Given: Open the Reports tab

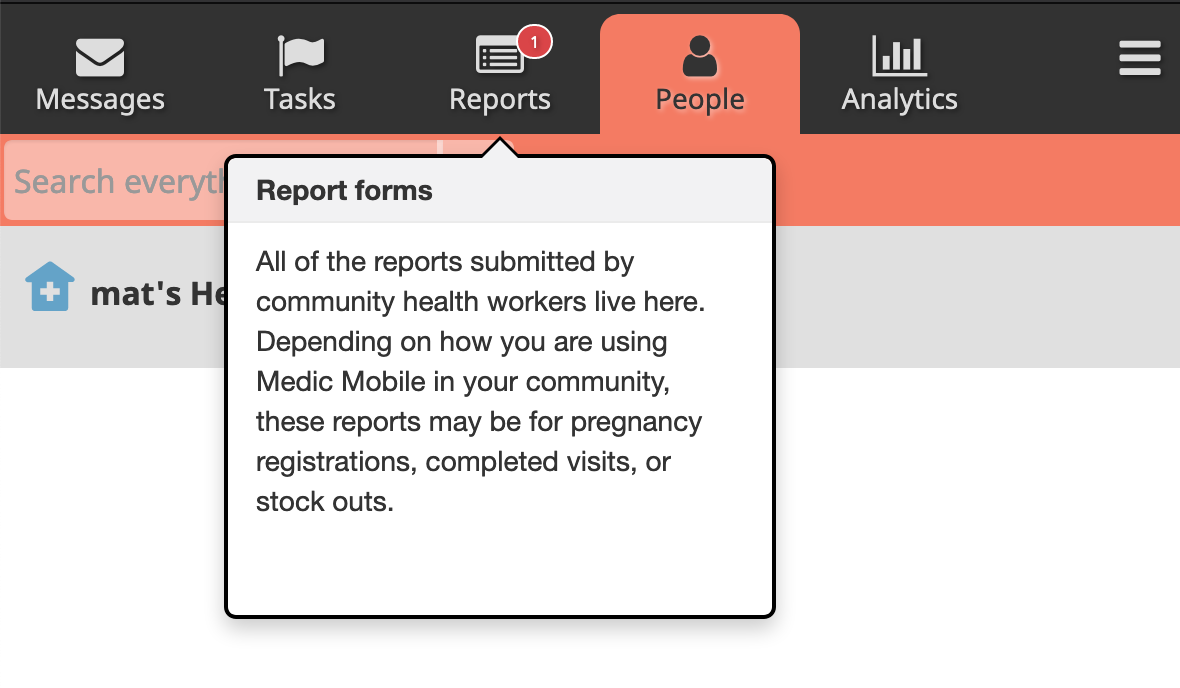Looking at the screenshot, I should coord(500,75).
